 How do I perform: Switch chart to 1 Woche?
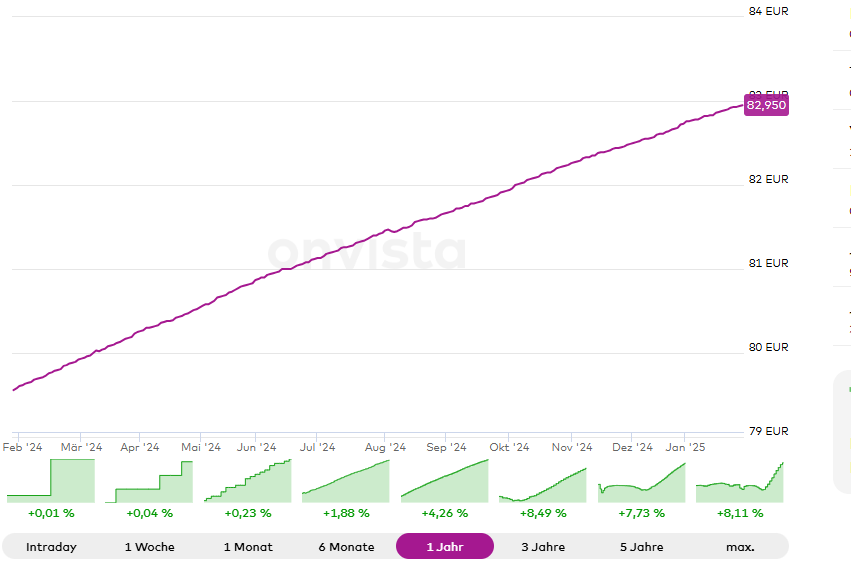149,547
